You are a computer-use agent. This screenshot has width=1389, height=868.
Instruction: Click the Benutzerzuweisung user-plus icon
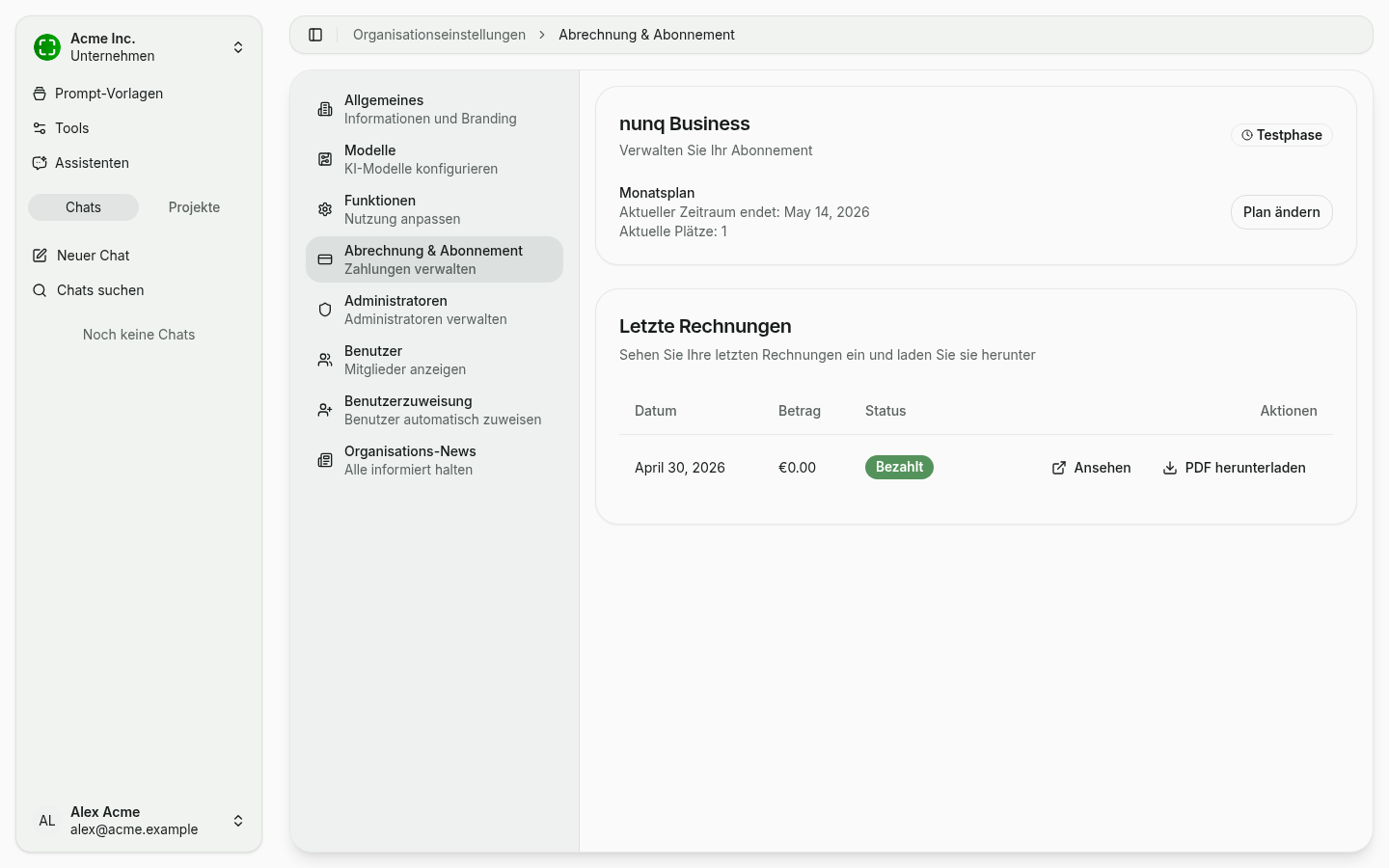coord(325,410)
